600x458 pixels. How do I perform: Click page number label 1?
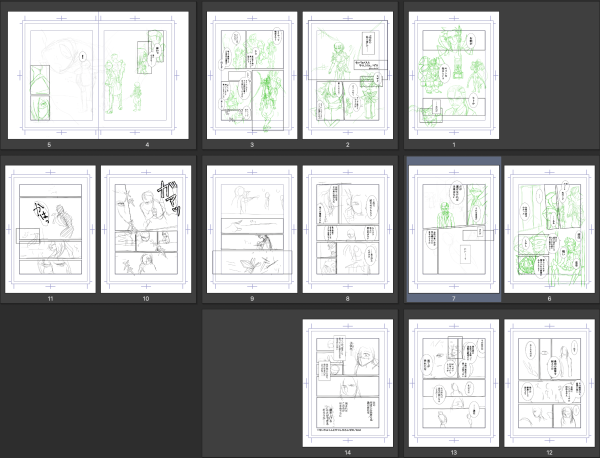(454, 145)
